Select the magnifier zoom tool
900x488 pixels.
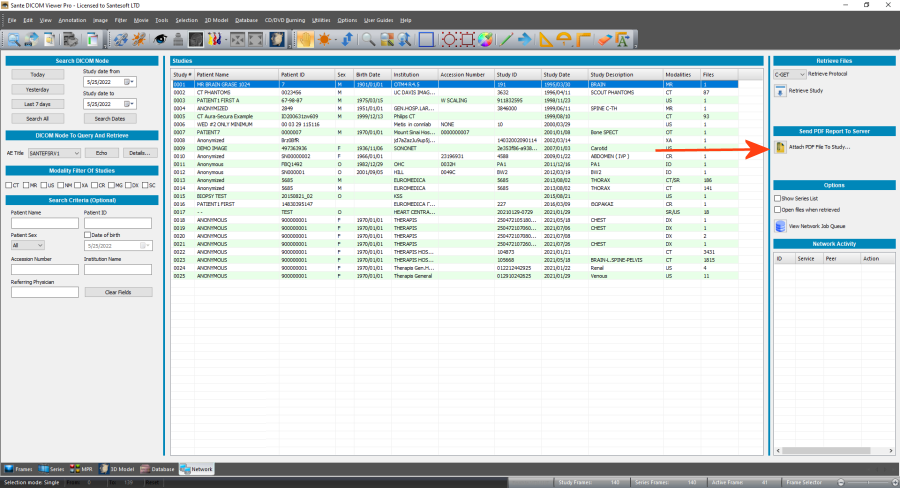click(368, 40)
